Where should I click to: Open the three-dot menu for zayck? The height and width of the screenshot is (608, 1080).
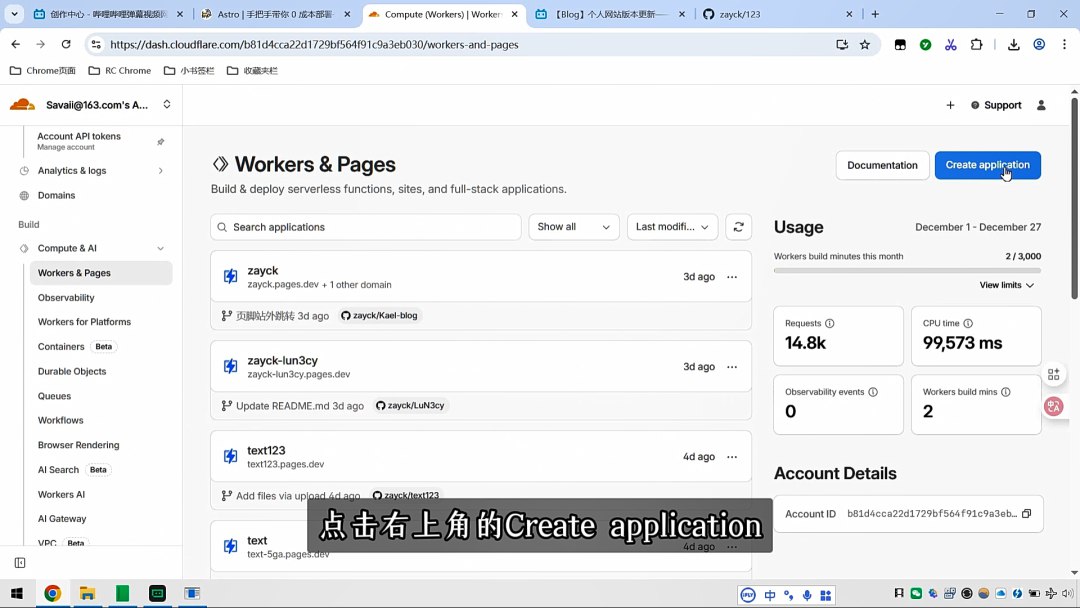732,277
